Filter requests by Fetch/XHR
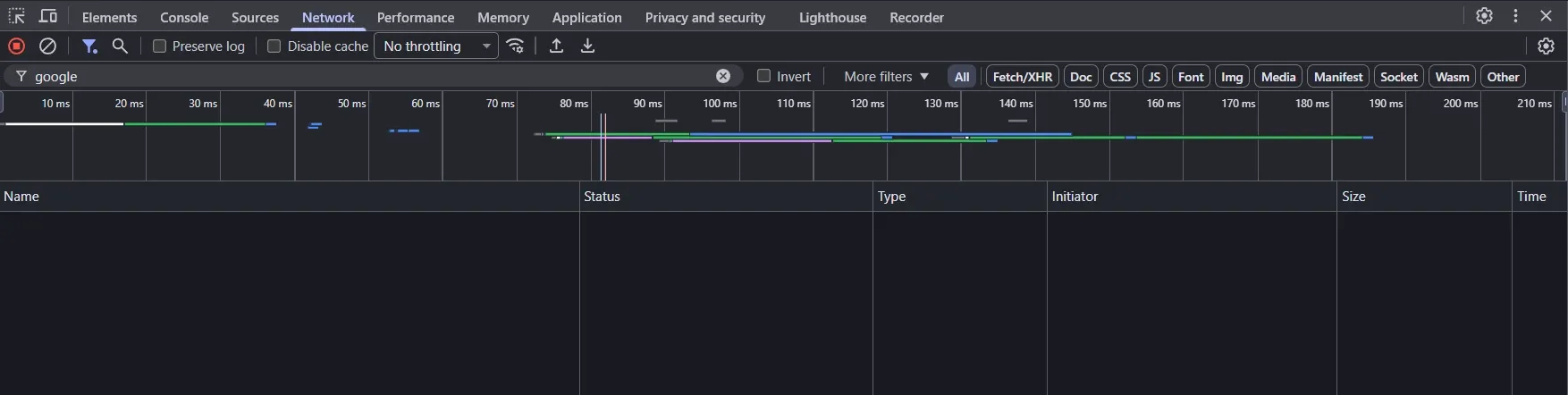Image resolution: width=1568 pixels, height=395 pixels. (1022, 77)
